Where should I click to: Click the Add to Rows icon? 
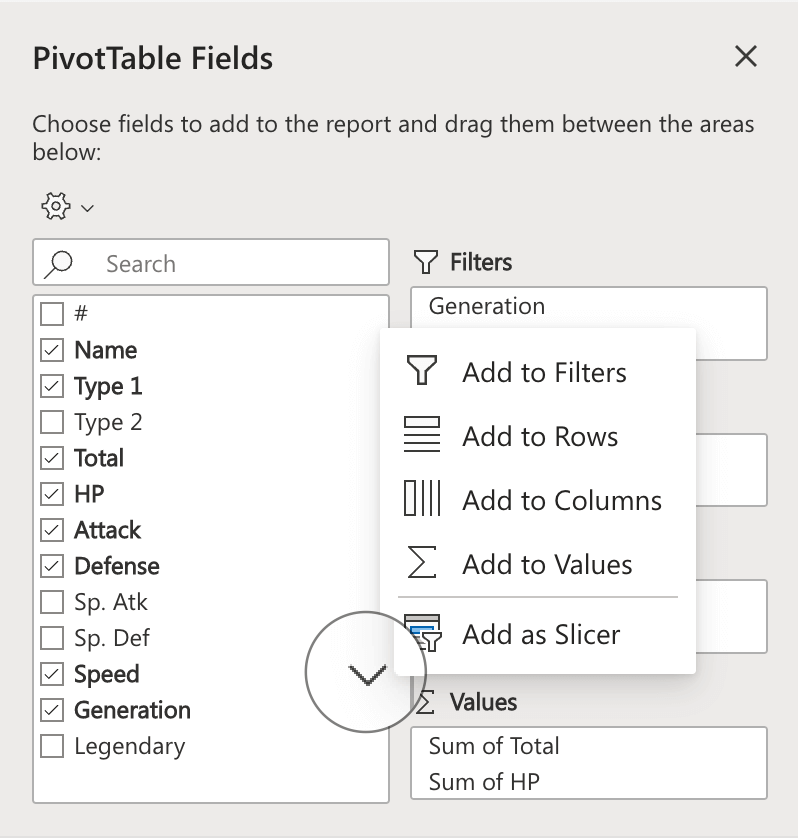(x=424, y=436)
